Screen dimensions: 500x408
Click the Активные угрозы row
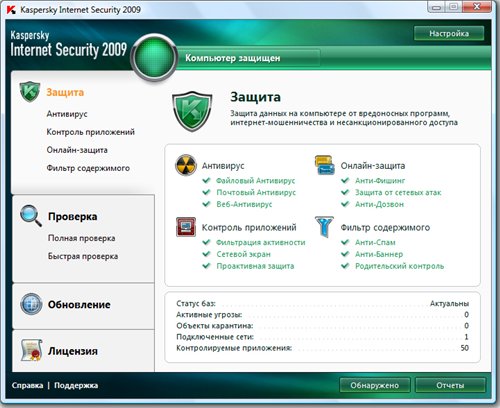point(322,314)
